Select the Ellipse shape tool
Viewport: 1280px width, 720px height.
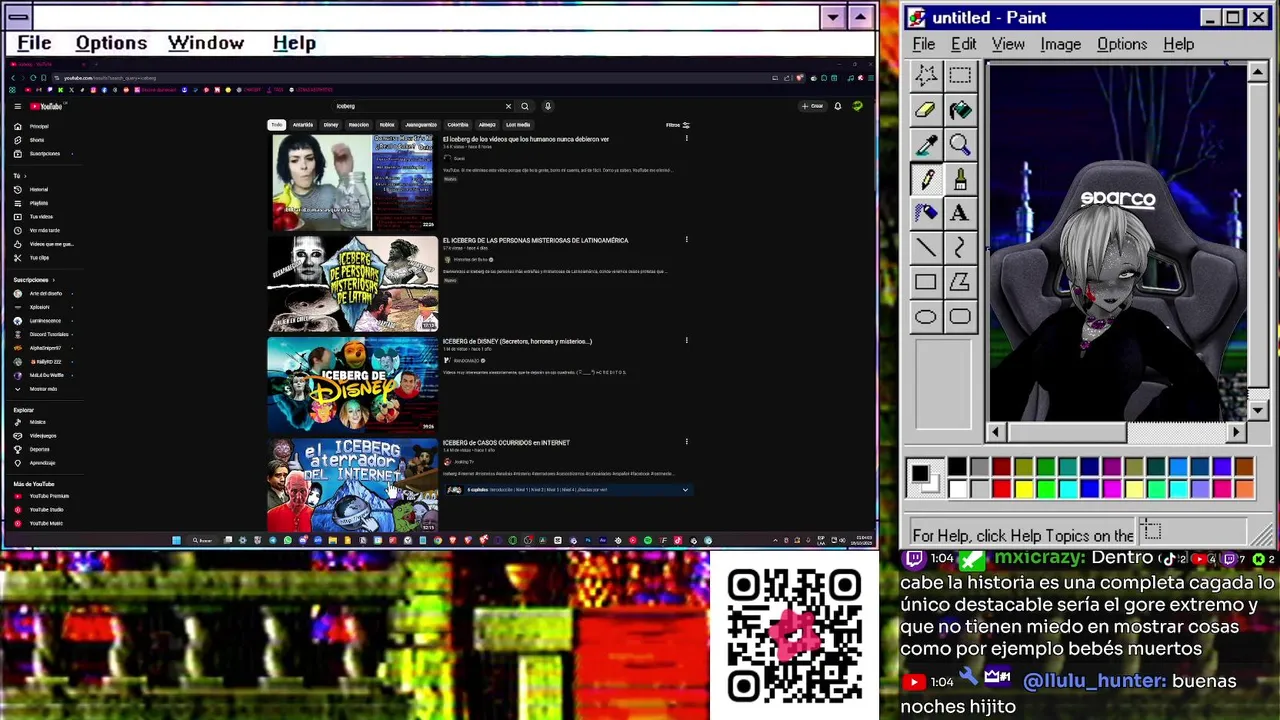click(925, 317)
